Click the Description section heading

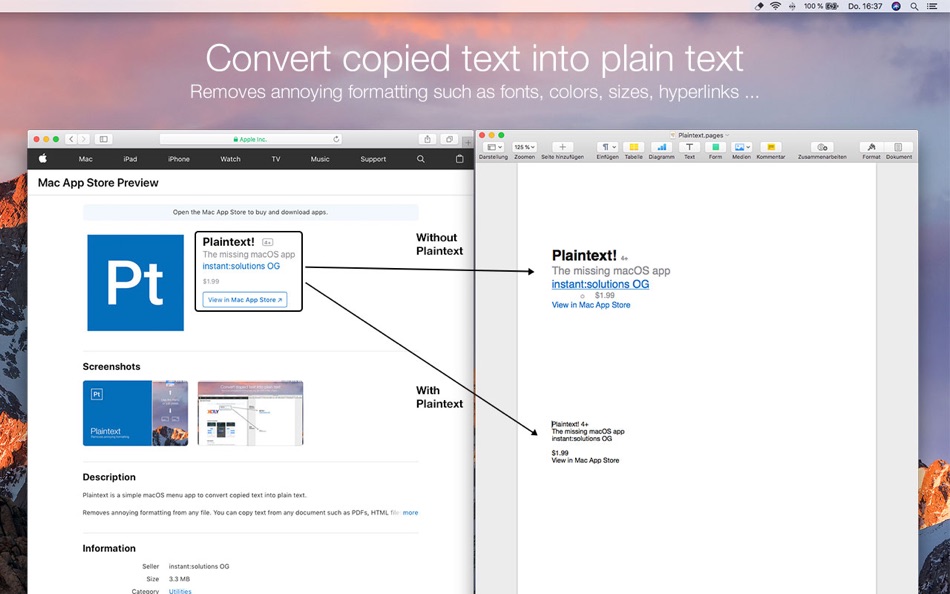coord(109,477)
